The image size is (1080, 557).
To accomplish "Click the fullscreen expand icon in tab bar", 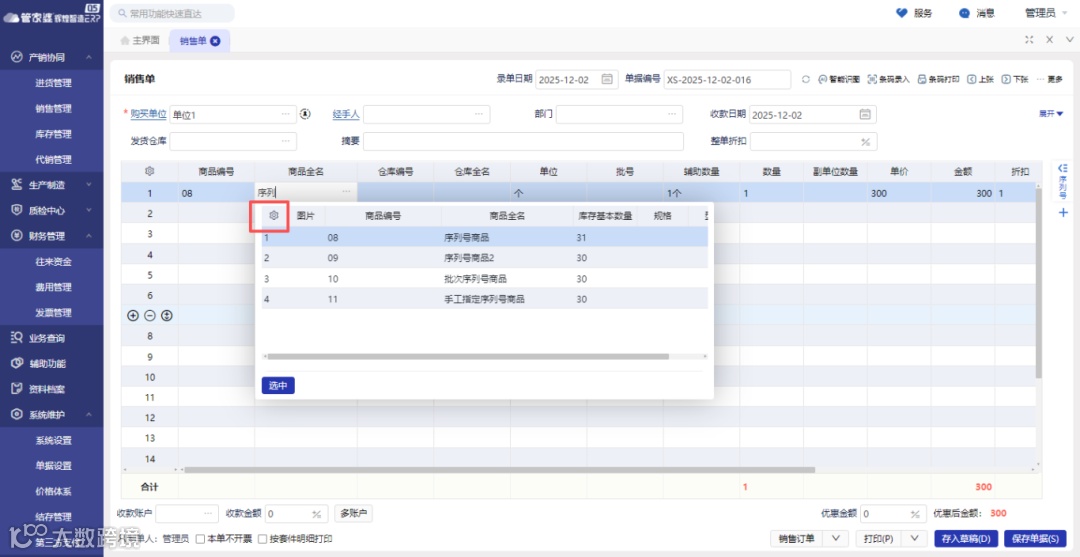I will [x=1029, y=40].
